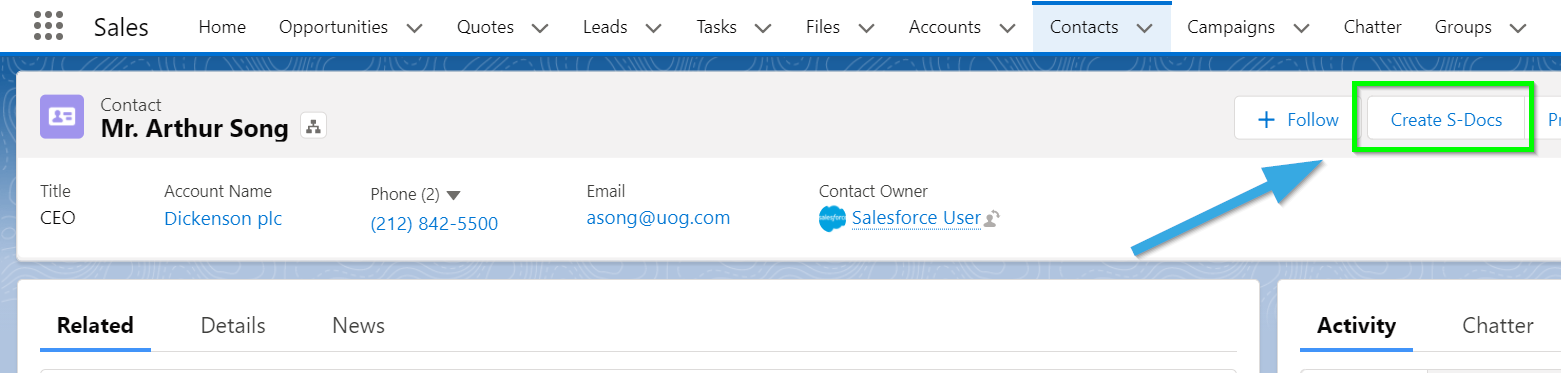Switch to the Details tab
Viewport: 1561px width, 373px height.
[x=233, y=325]
